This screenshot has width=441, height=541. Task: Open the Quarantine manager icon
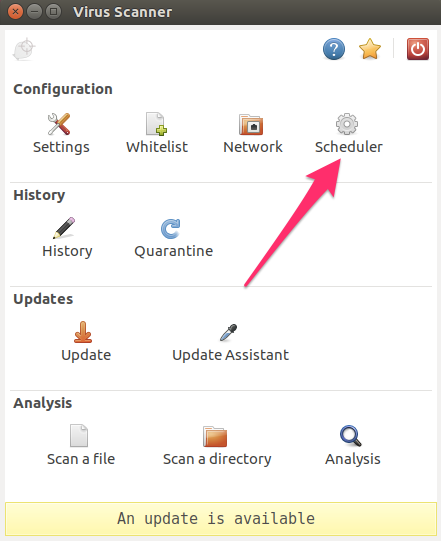pos(170,228)
